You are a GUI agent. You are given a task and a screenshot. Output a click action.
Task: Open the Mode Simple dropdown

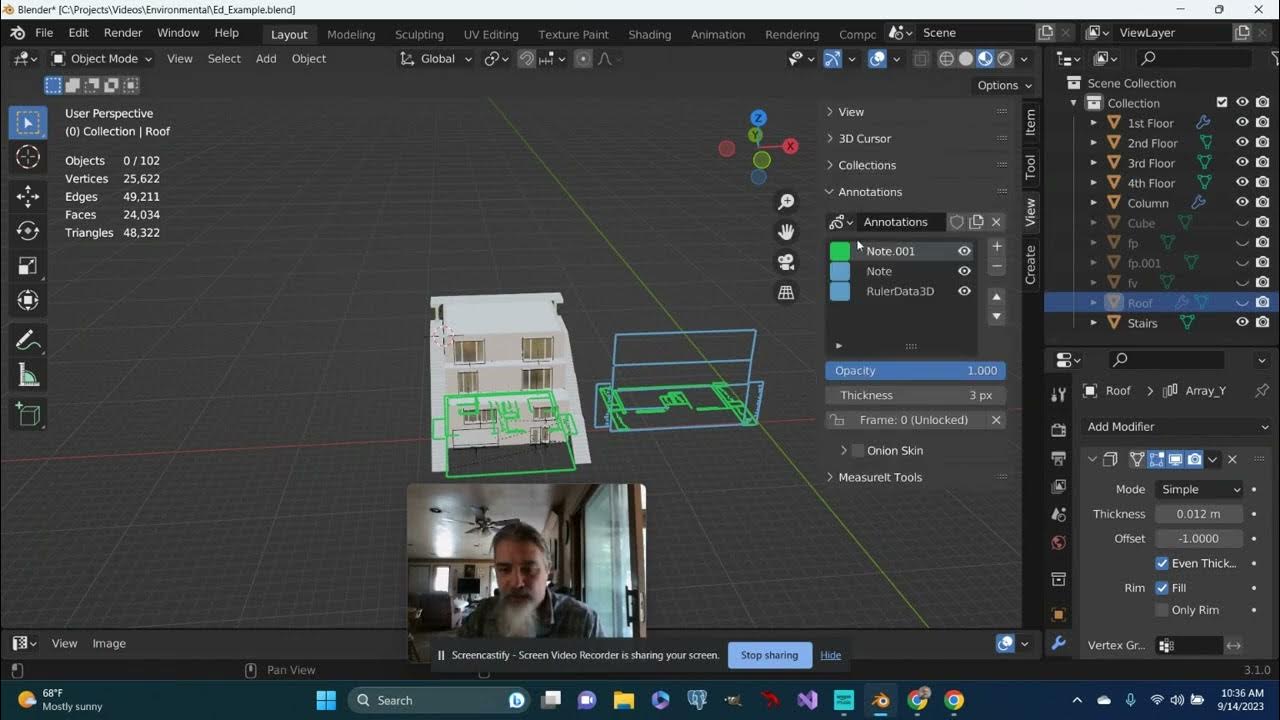point(1200,490)
